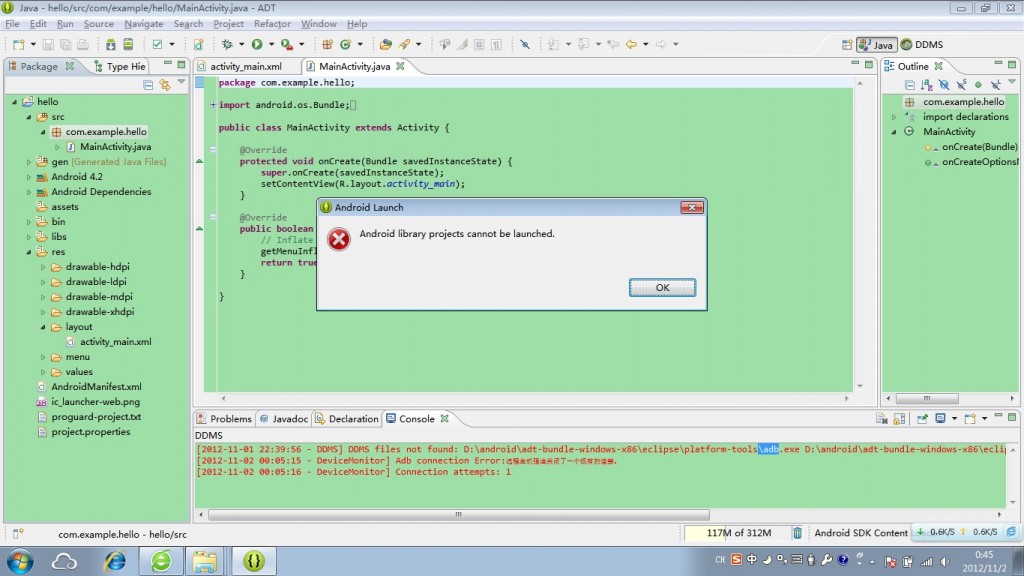The image size is (1024, 576).
Task: Open Internet Explorer from taskbar
Action: (x=115, y=561)
